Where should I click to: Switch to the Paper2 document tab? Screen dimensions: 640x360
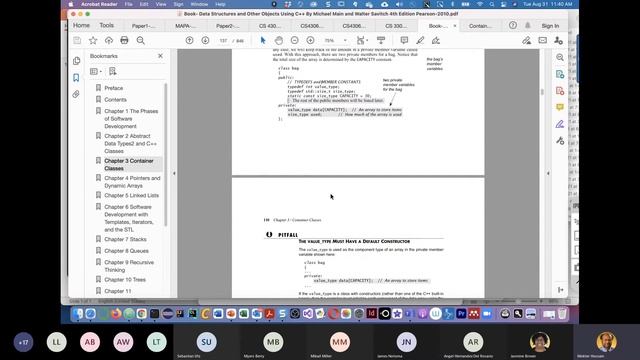tap(227, 26)
